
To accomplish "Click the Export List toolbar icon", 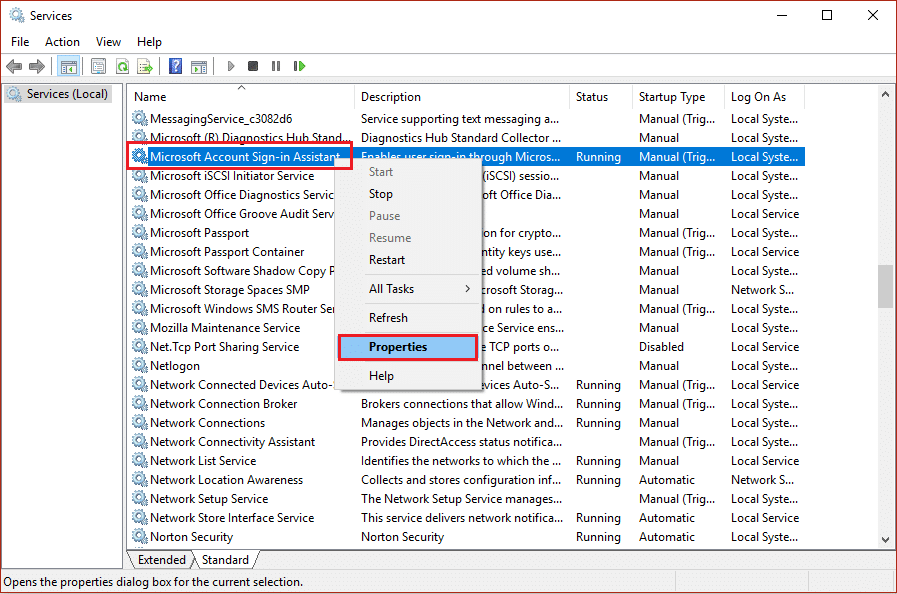I will [145, 66].
